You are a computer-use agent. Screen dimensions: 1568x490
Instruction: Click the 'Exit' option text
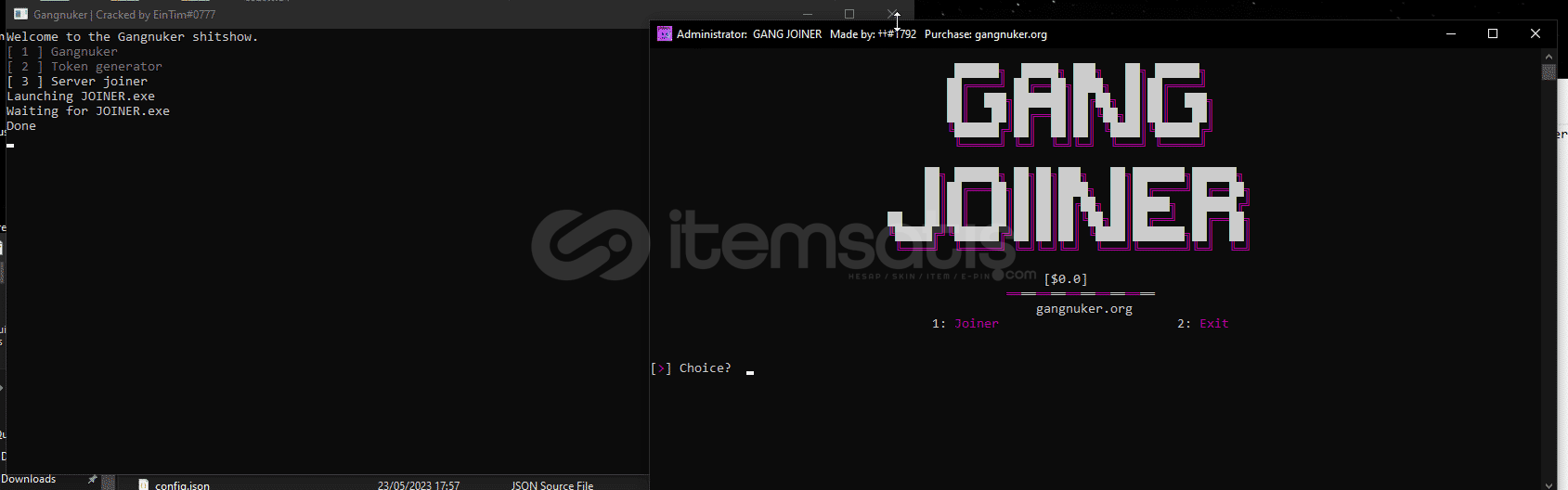click(1214, 324)
